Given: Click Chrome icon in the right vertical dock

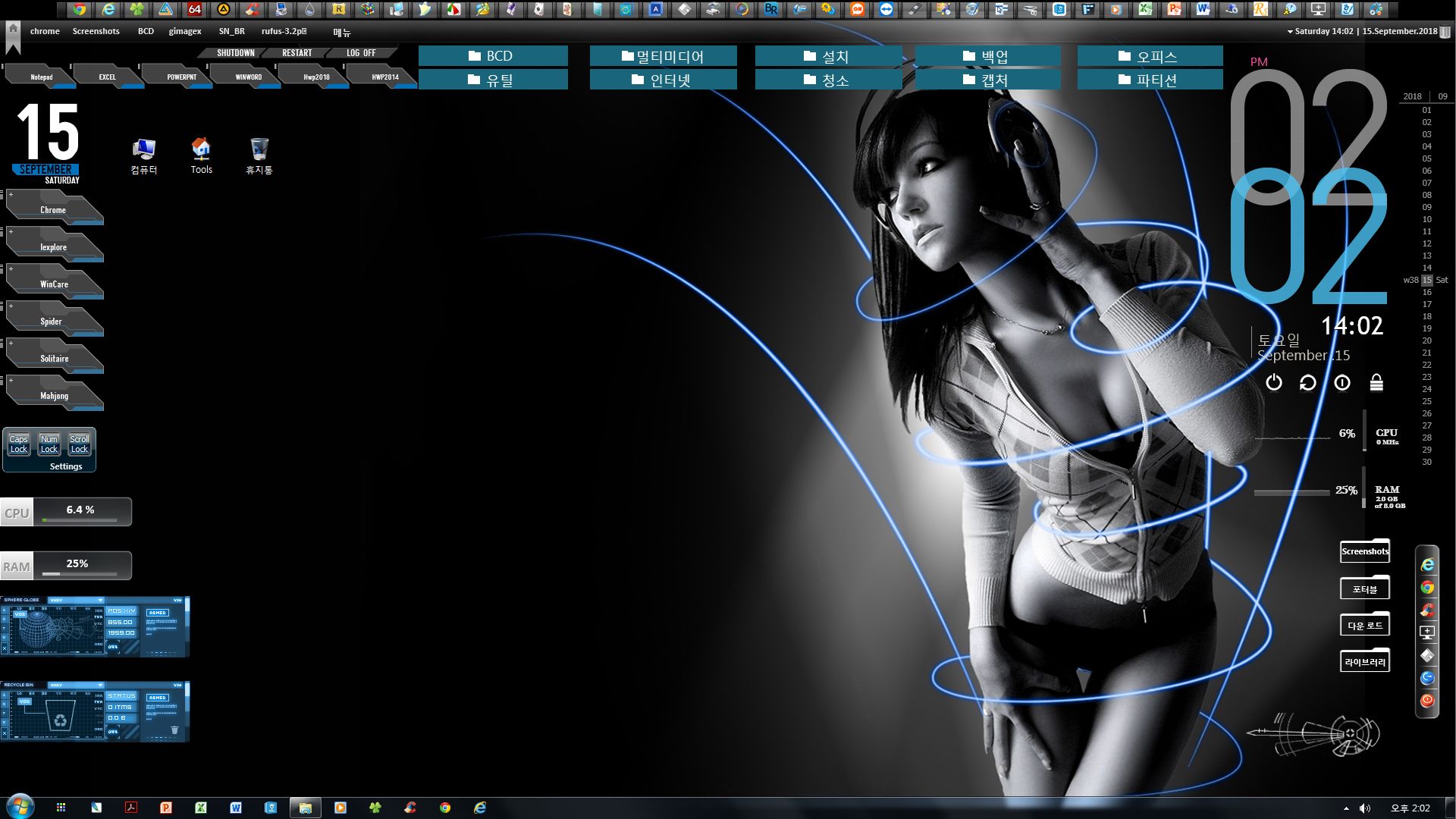Looking at the screenshot, I should [1427, 588].
